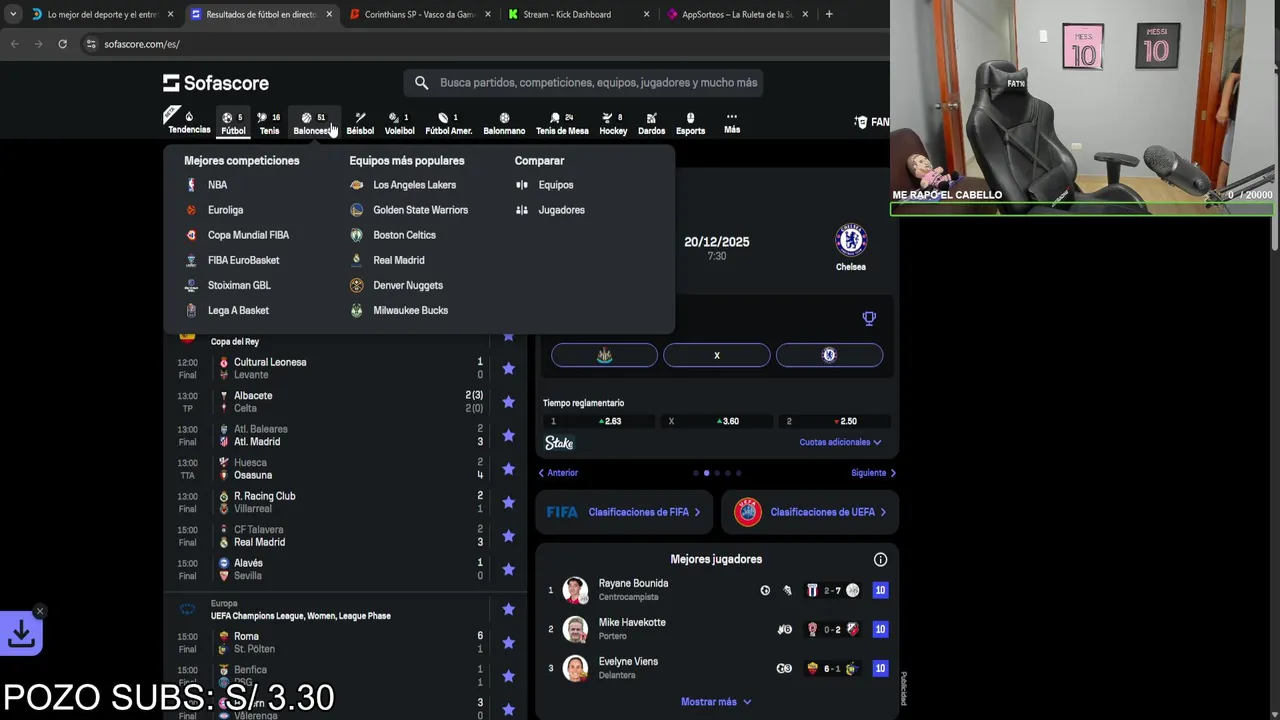Screen dimensions: 1280x720
Task: Click the Mejores jugadores info icon
Action: [880, 560]
